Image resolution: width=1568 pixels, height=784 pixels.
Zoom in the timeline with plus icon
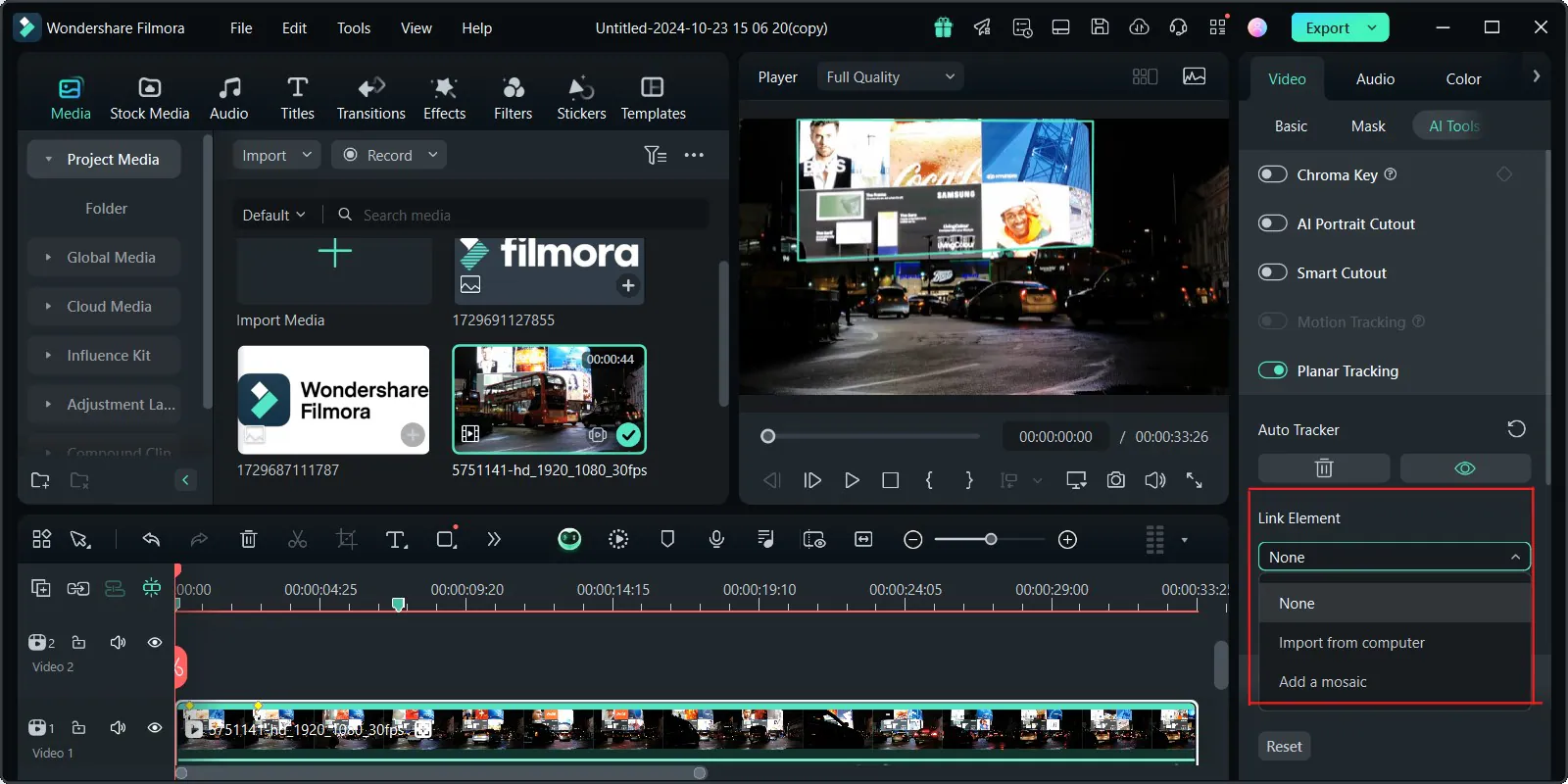coord(1068,540)
